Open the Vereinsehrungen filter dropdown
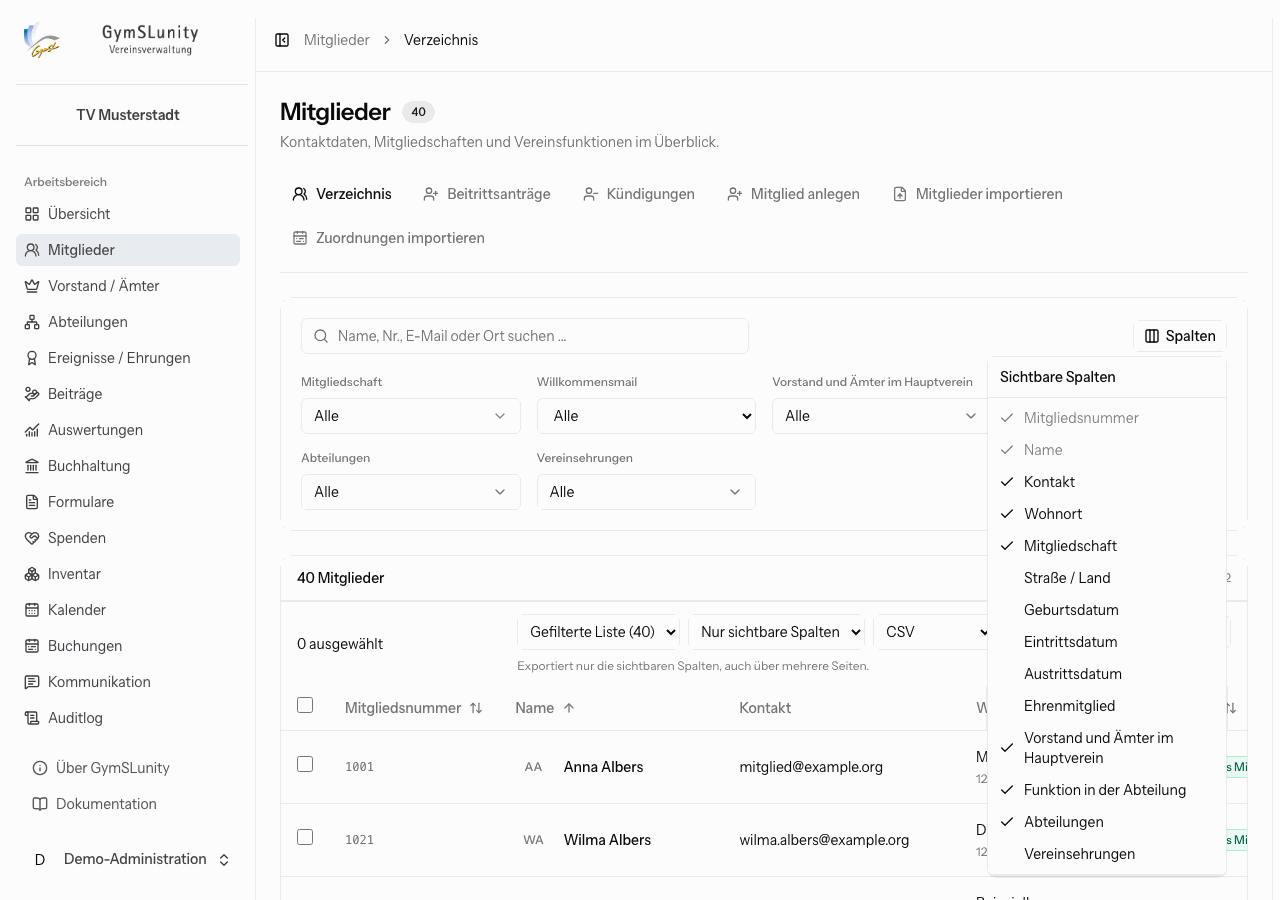This screenshot has height=900, width=1280. click(646, 492)
